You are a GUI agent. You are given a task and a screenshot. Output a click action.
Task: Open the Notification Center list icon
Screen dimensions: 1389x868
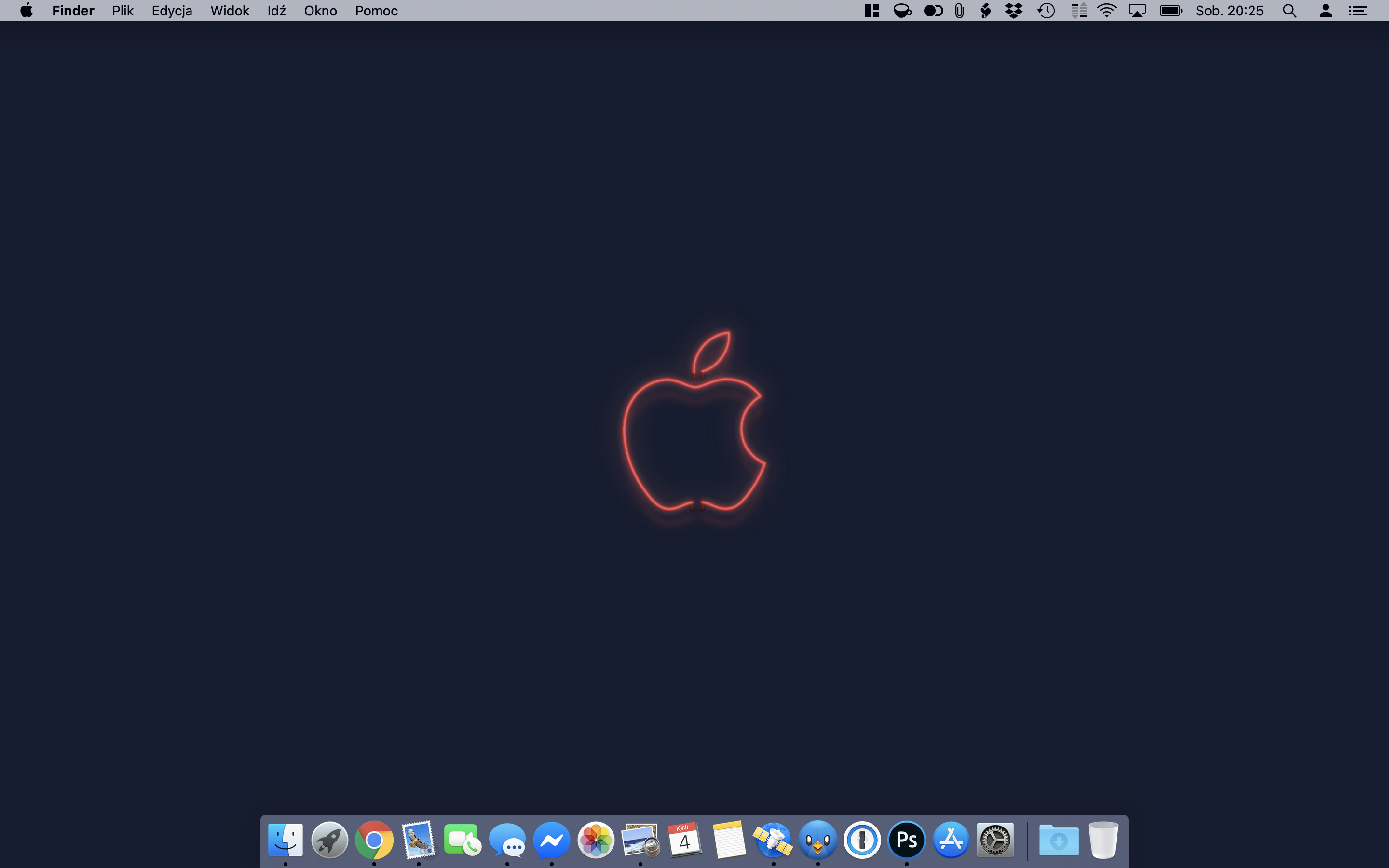click(x=1358, y=10)
